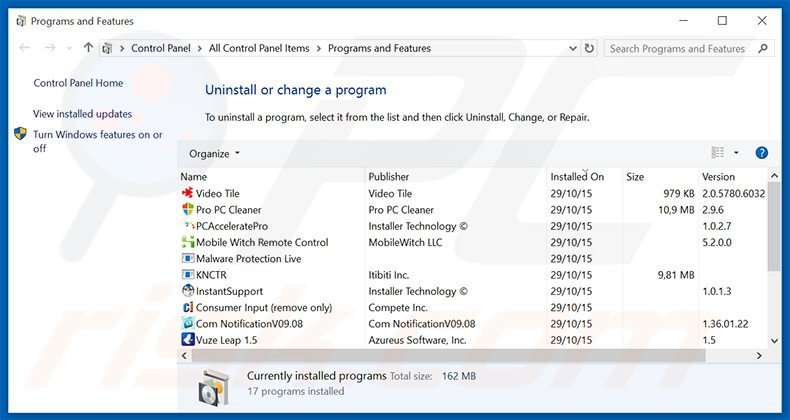Click the 9,81 MB size cell
The height and width of the screenshot is (420, 790).
click(x=676, y=275)
